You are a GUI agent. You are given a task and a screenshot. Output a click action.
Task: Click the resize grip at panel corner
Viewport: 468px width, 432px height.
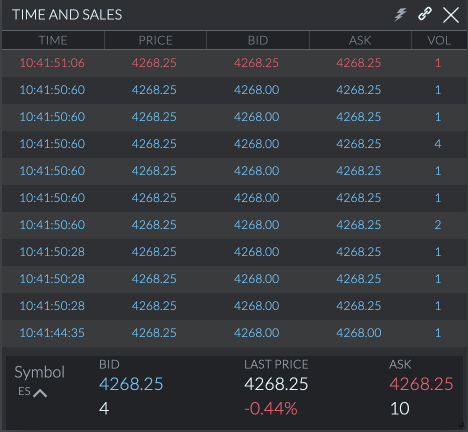(x=461, y=425)
